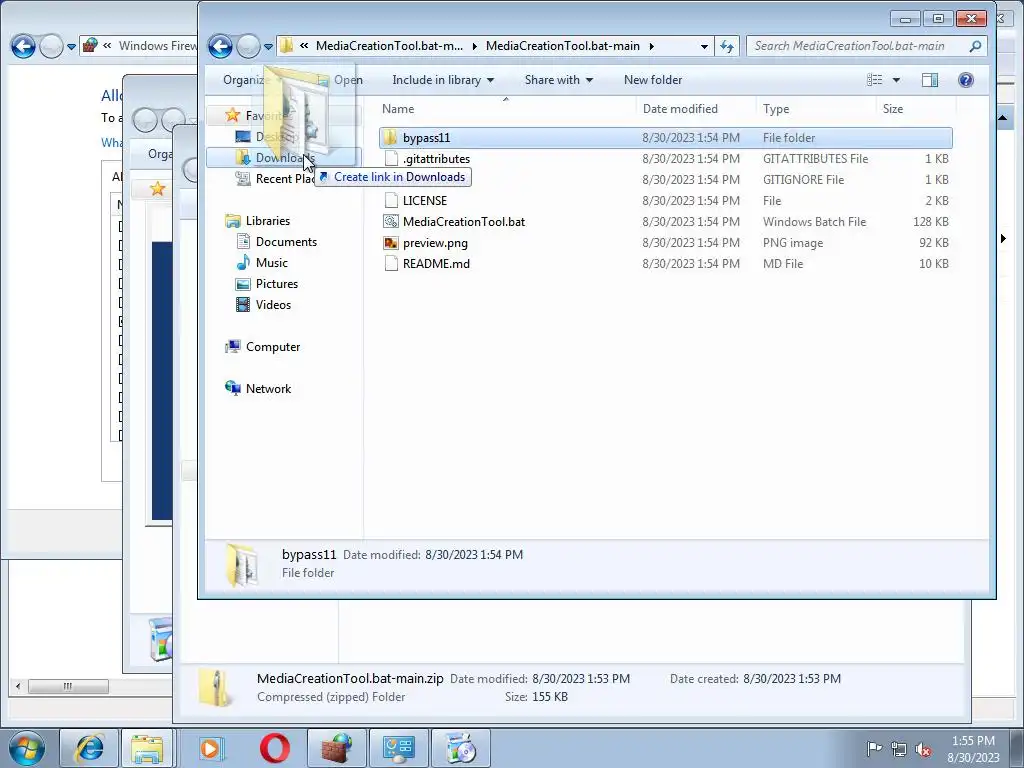
Task: Launch Opera browser from taskbar
Action: pos(274,748)
